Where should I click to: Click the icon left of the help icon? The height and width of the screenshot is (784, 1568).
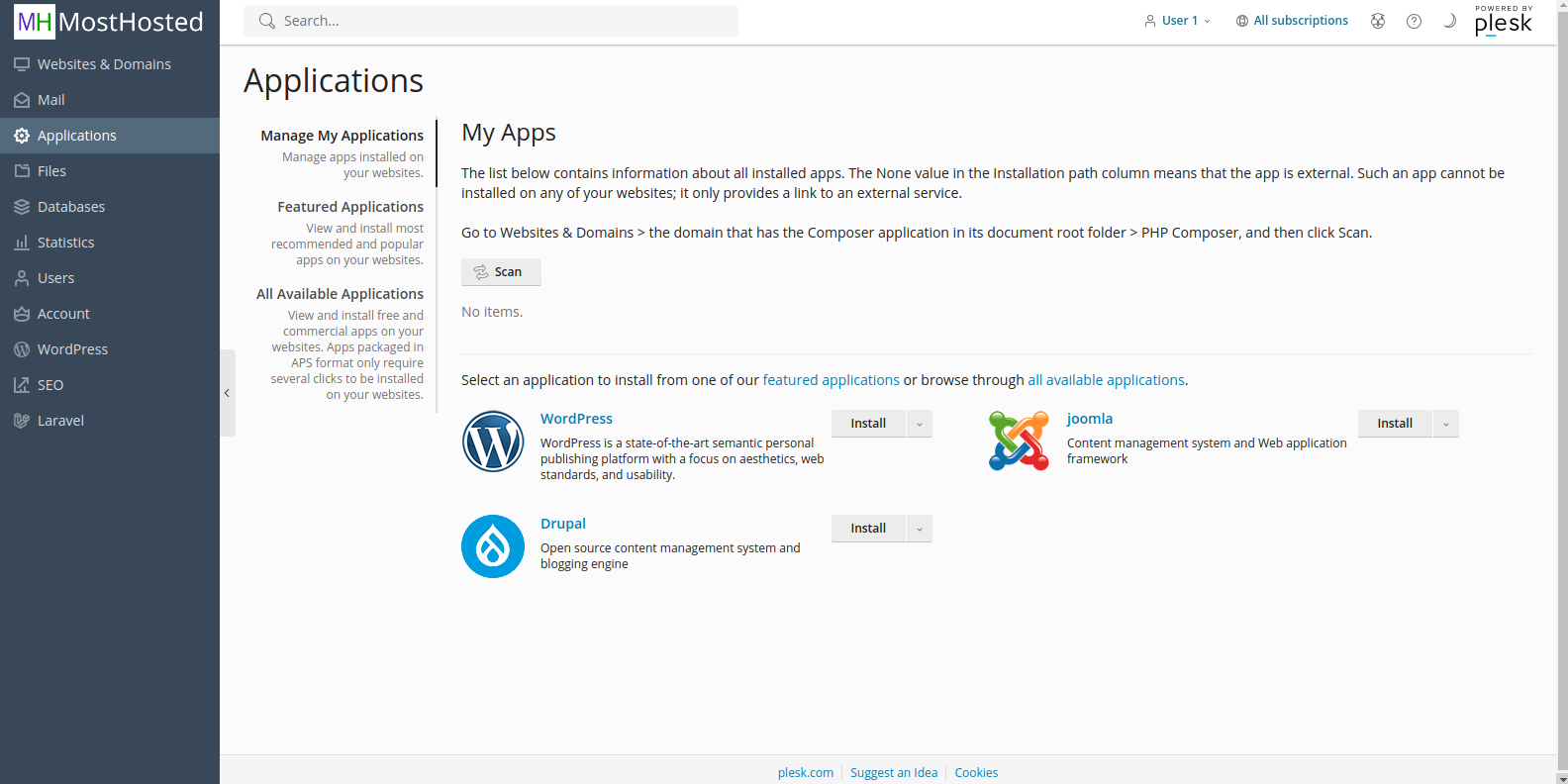click(1378, 21)
